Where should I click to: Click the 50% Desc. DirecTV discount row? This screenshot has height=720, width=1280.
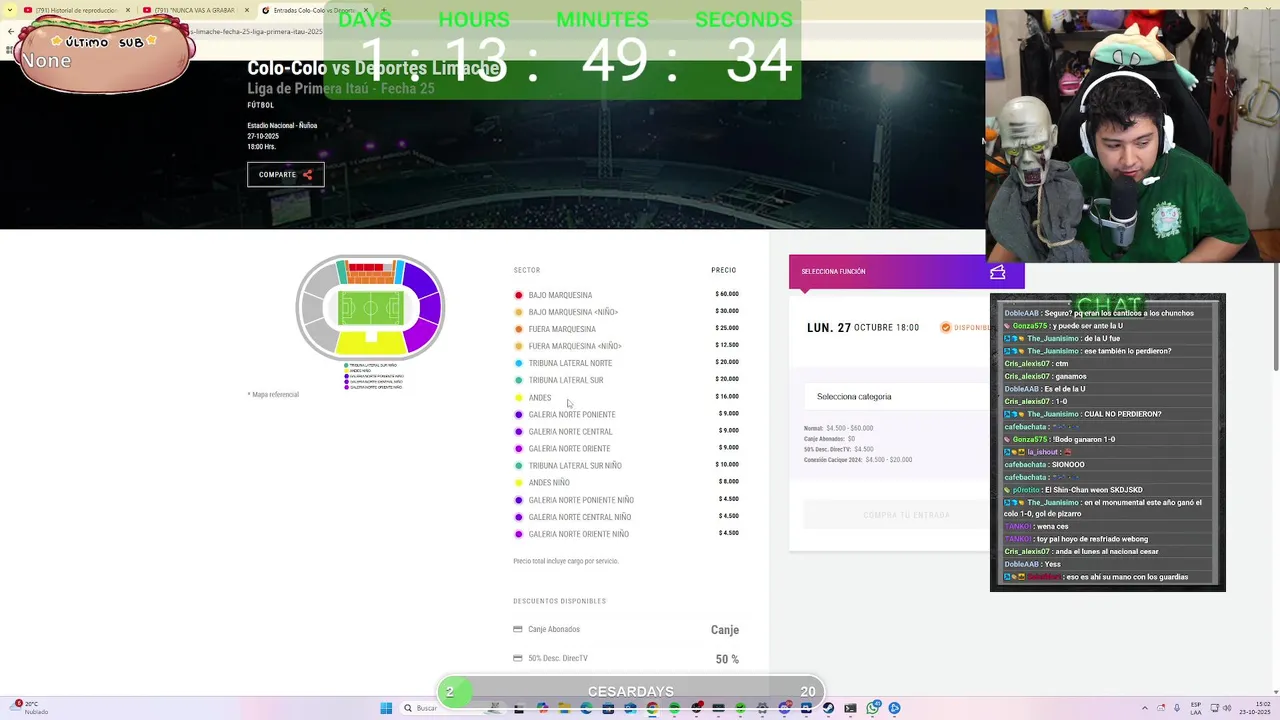pyautogui.click(x=626, y=659)
